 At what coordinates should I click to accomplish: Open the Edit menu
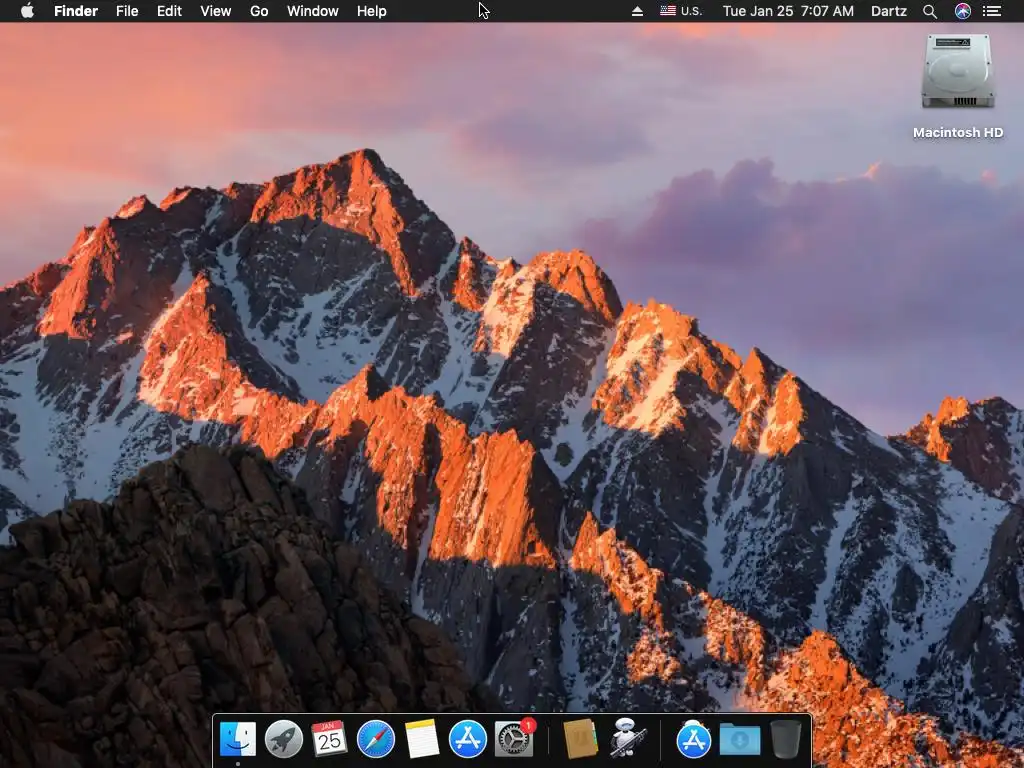click(x=169, y=11)
